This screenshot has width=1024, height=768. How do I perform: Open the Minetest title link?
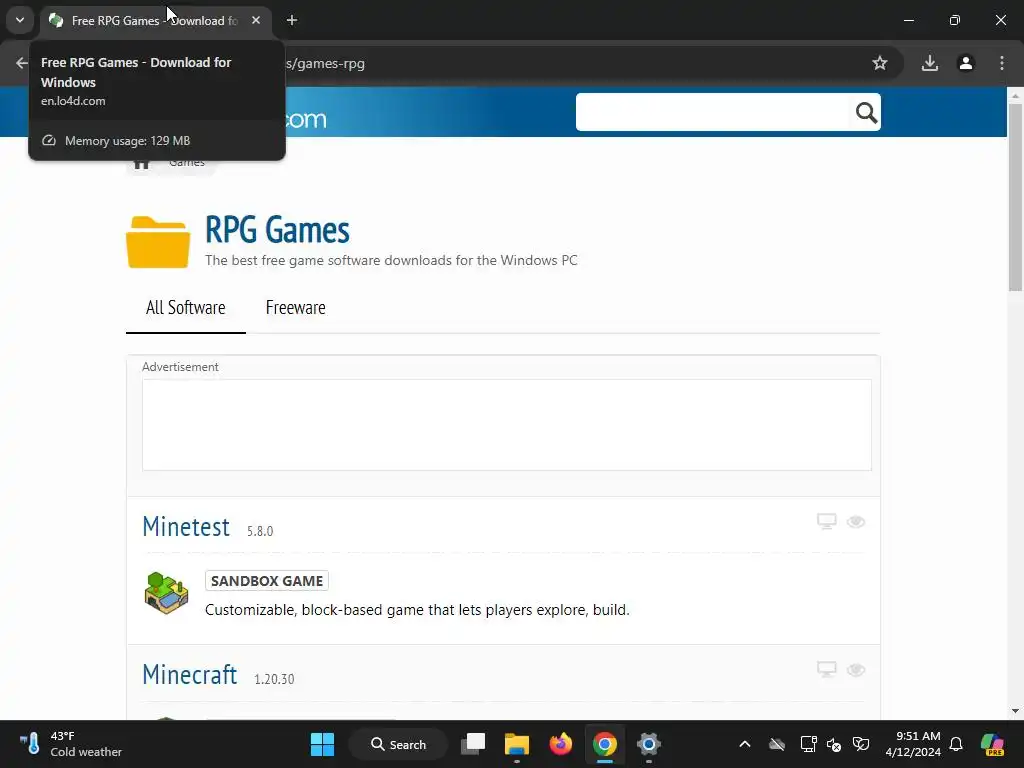186,526
